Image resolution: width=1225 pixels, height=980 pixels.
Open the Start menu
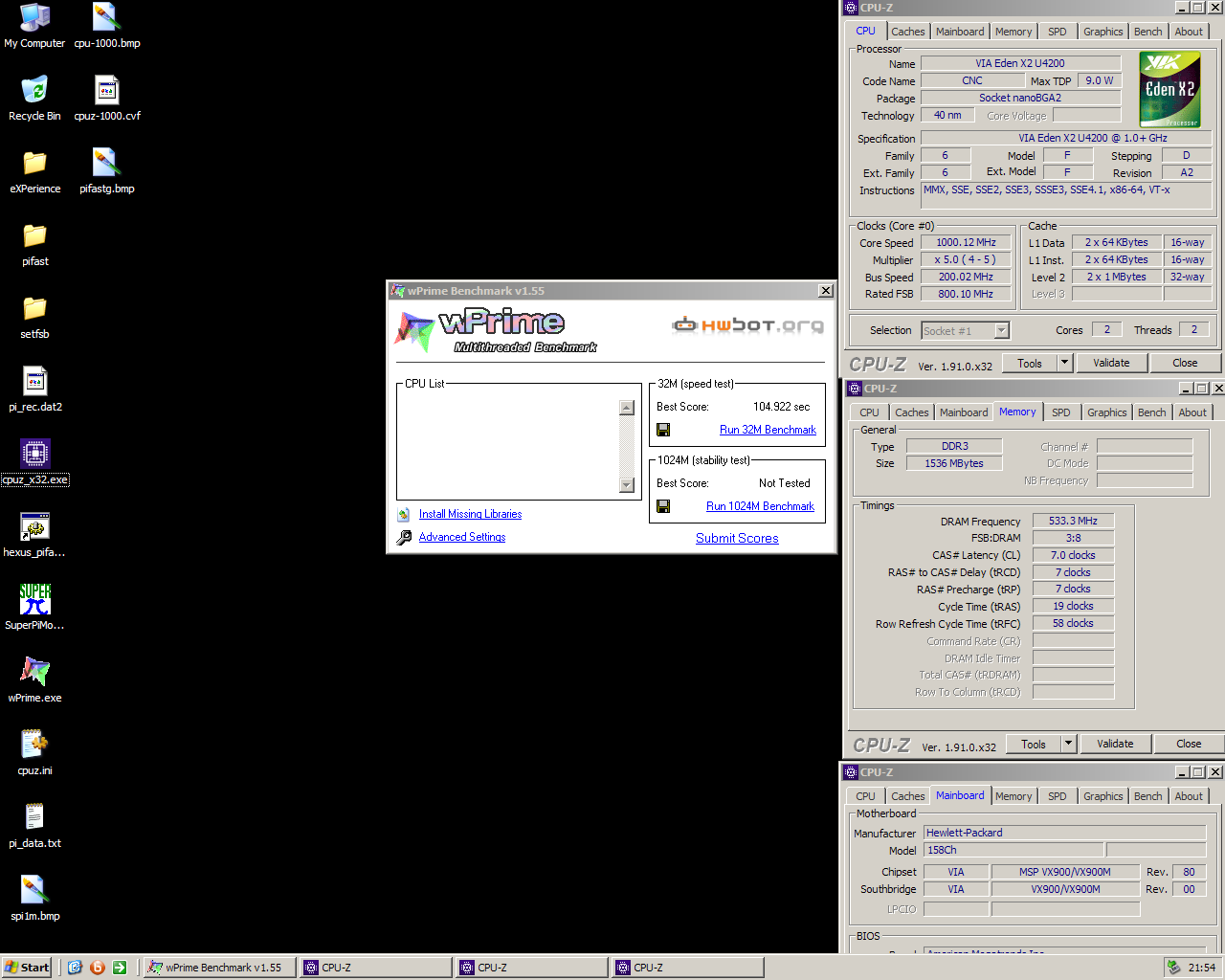27,968
